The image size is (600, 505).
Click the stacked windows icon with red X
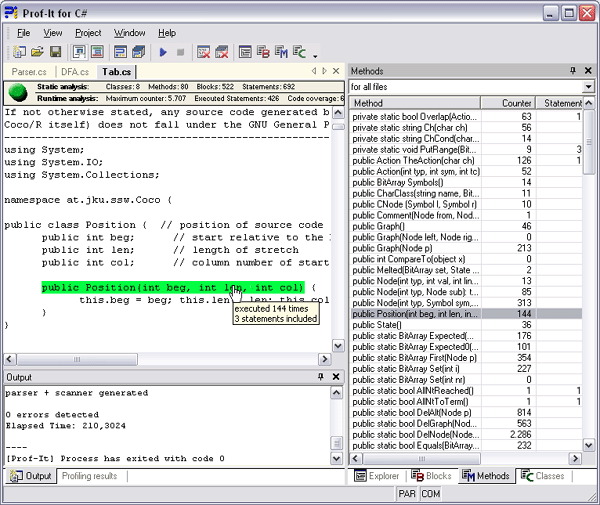[222, 52]
